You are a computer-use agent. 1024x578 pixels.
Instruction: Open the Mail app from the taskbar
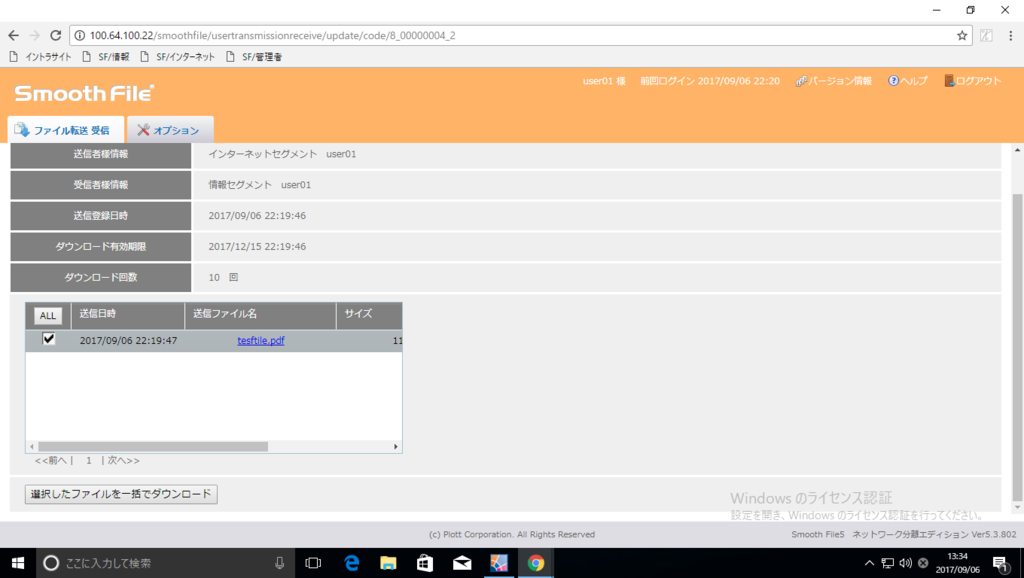[x=462, y=562]
